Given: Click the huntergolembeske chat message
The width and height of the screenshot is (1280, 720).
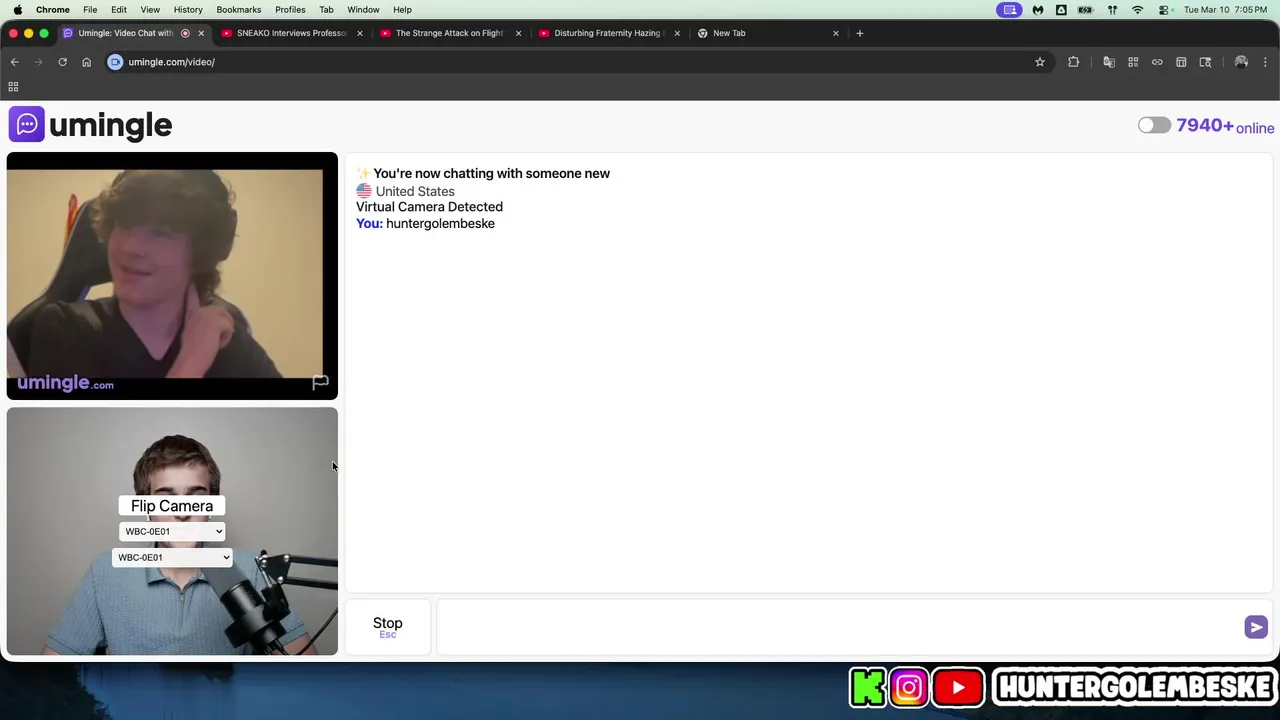Looking at the screenshot, I should pyautogui.click(x=440, y=224).
